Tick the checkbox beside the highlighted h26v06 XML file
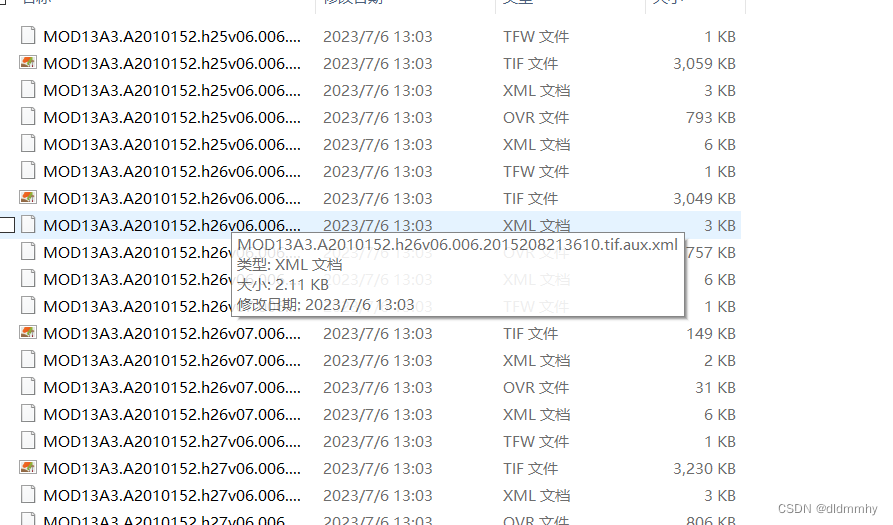Image resolution: width=893 pixels, height=525 pixels. pyautogui.click(x=7, y=225)
